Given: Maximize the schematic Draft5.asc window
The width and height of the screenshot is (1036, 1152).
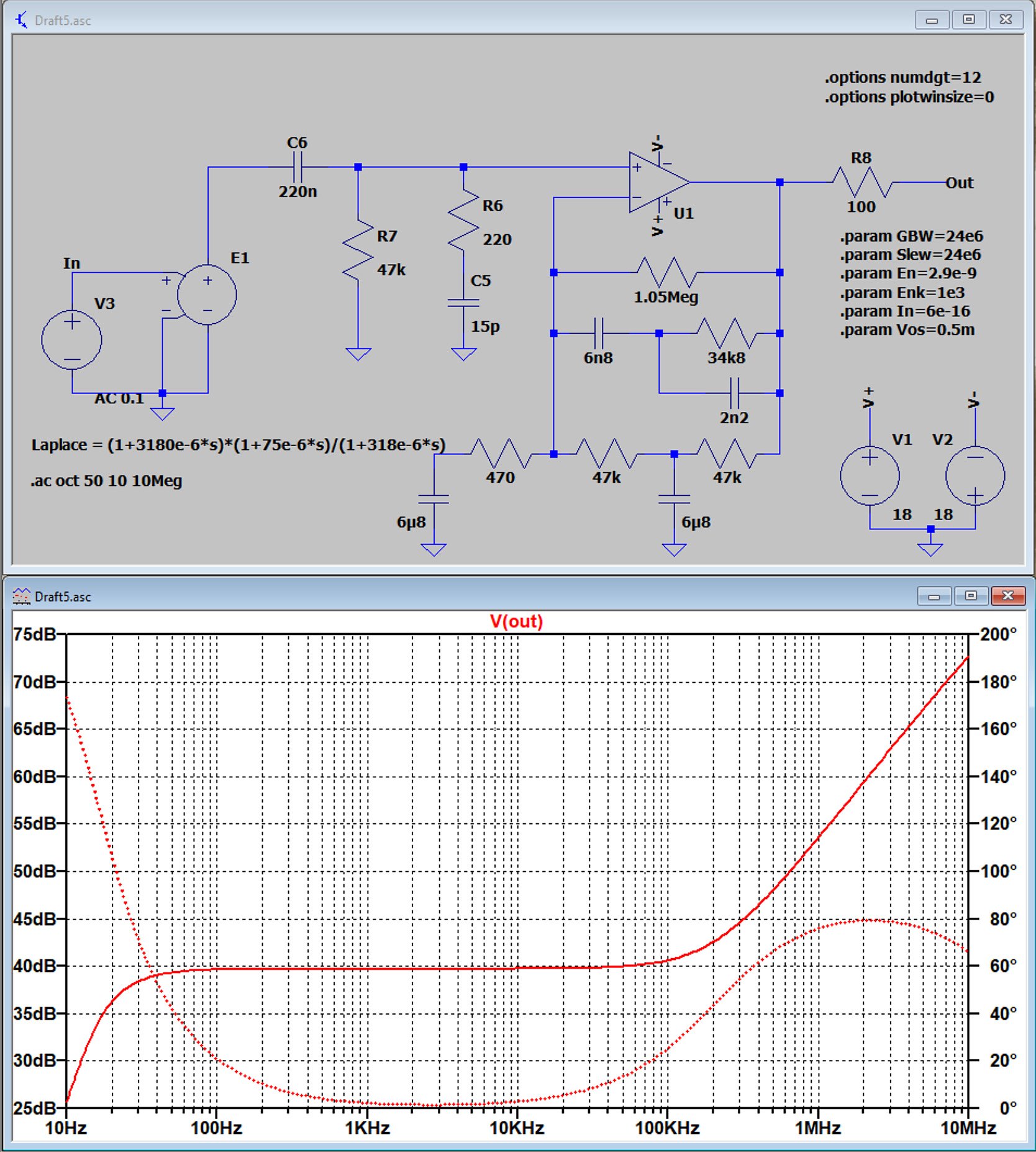Looking at the screenshot, I should click(969, 20).
